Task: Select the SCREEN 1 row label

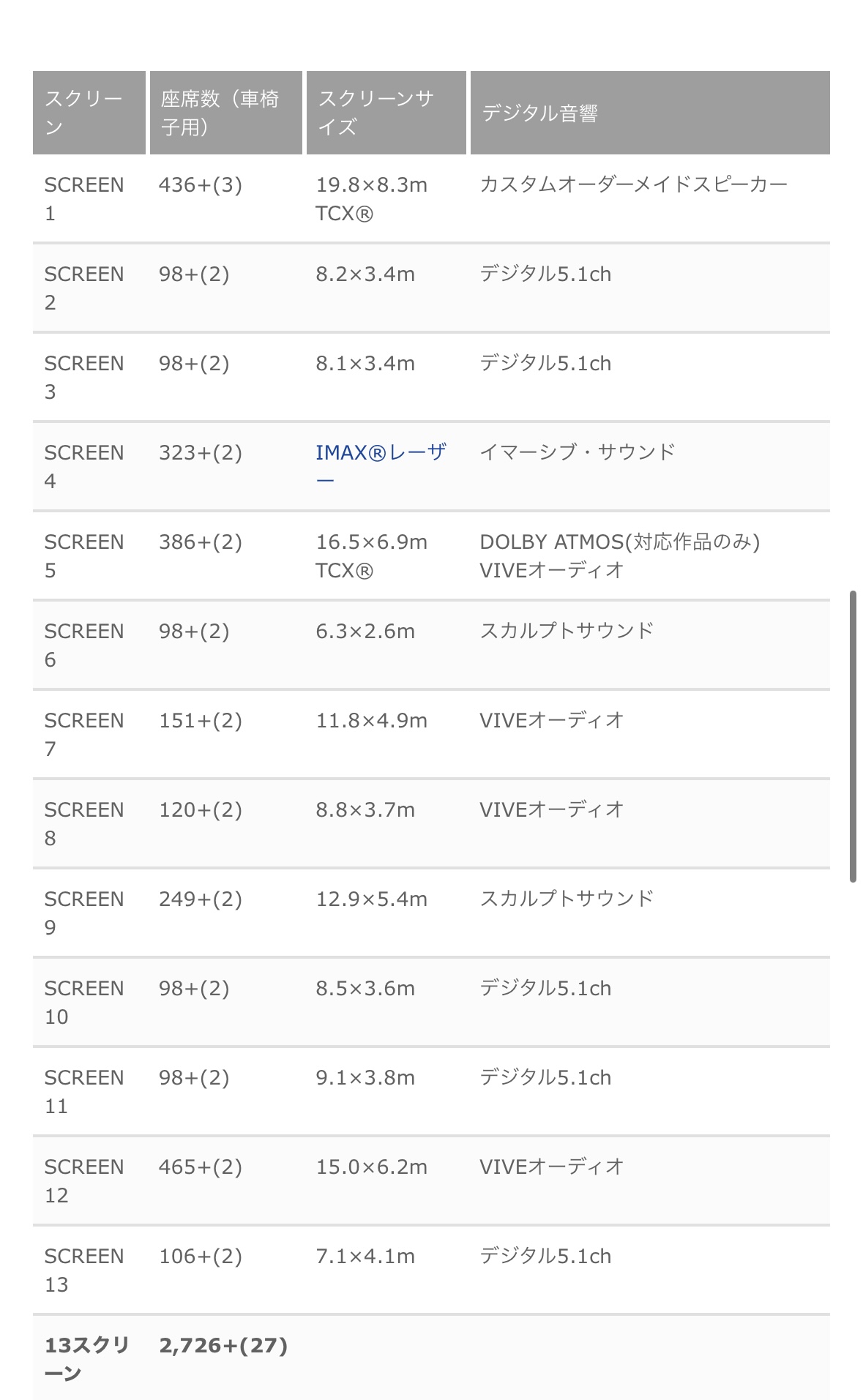Action: coord(83,198)
